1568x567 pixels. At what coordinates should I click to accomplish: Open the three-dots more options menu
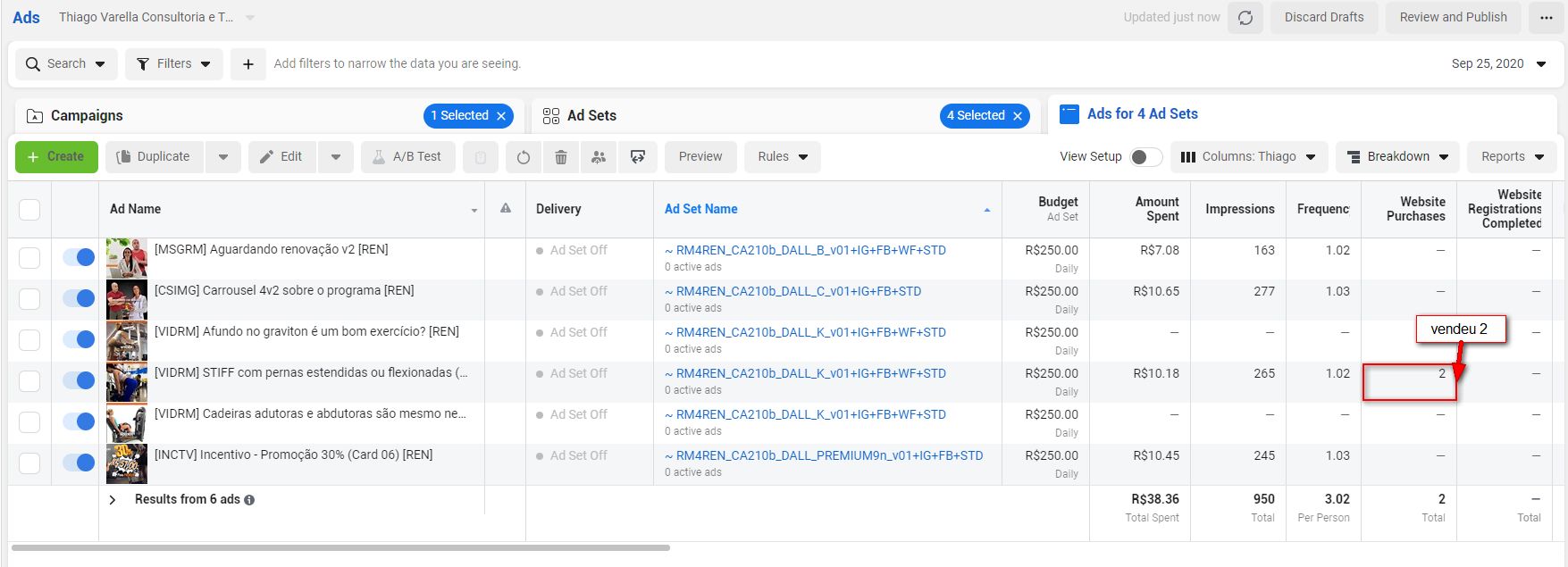pyautogui.click(x=1546, y=18)
